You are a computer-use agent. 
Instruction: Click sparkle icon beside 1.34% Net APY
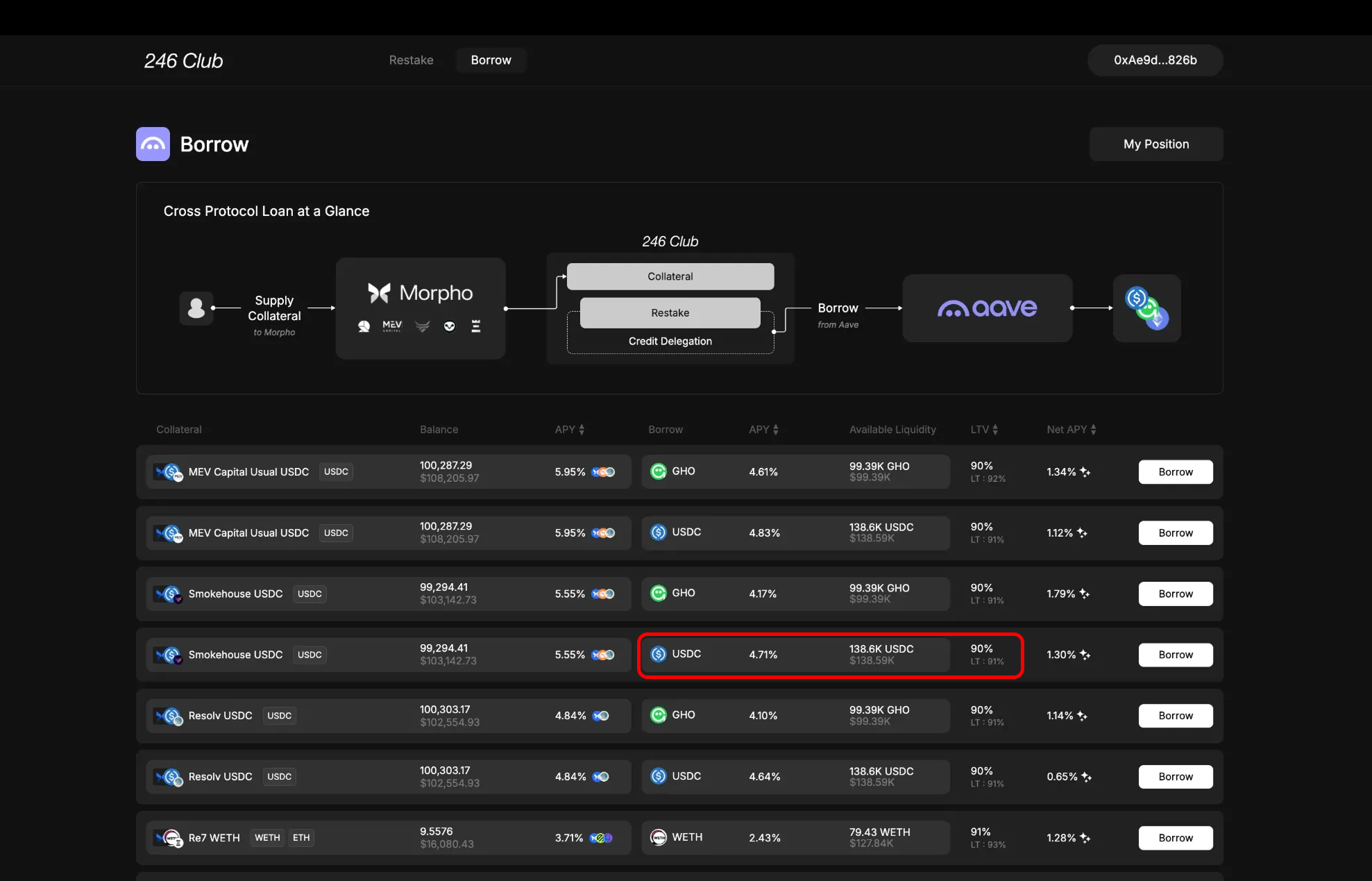pos(1085,472)
